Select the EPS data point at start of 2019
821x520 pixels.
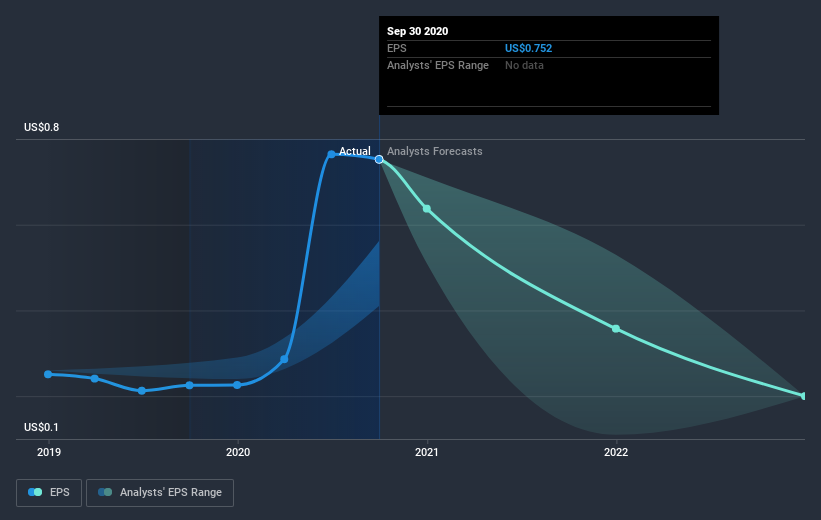click(x=48, y=374)
